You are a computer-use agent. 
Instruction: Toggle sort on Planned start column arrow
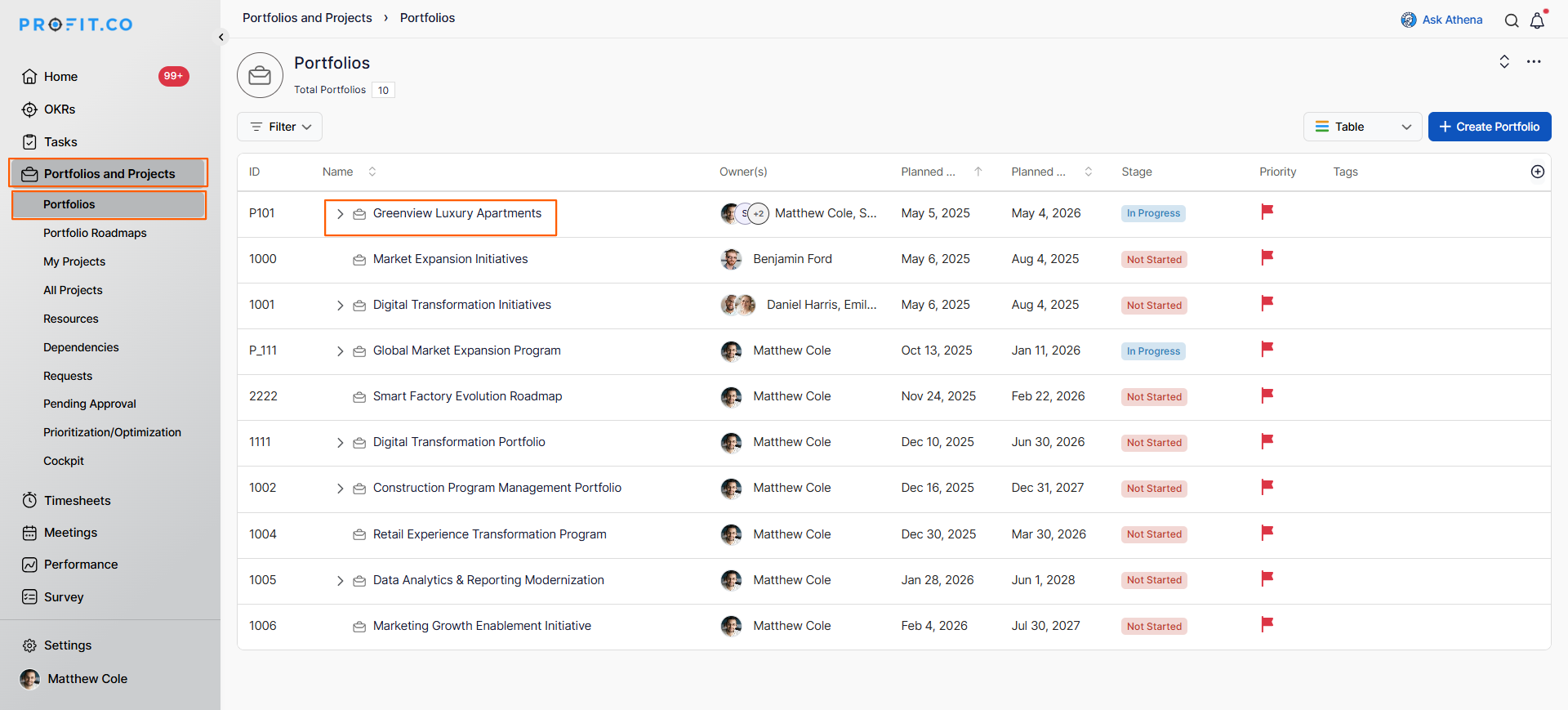tap(978, 172)
